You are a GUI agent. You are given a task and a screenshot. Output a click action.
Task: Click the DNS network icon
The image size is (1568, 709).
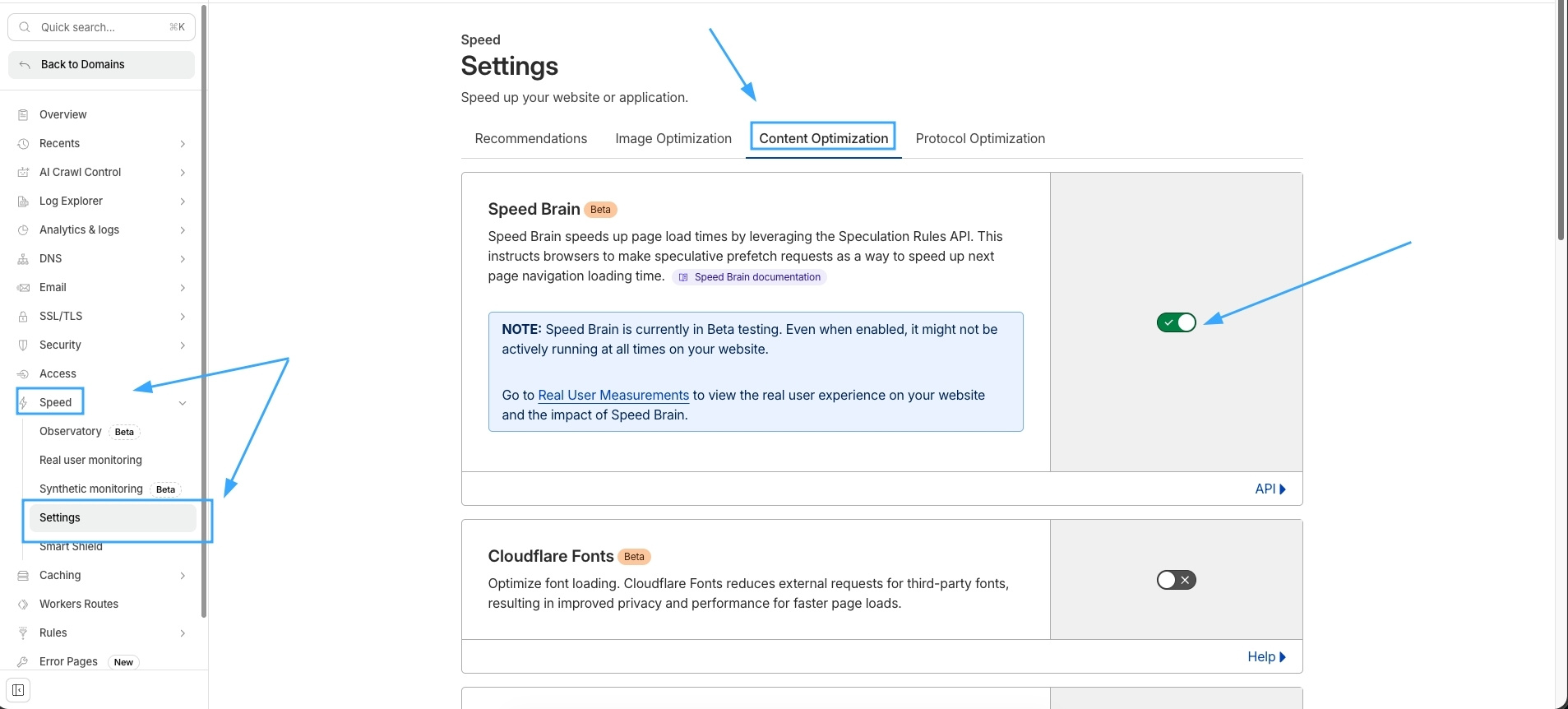click(23, 259)
